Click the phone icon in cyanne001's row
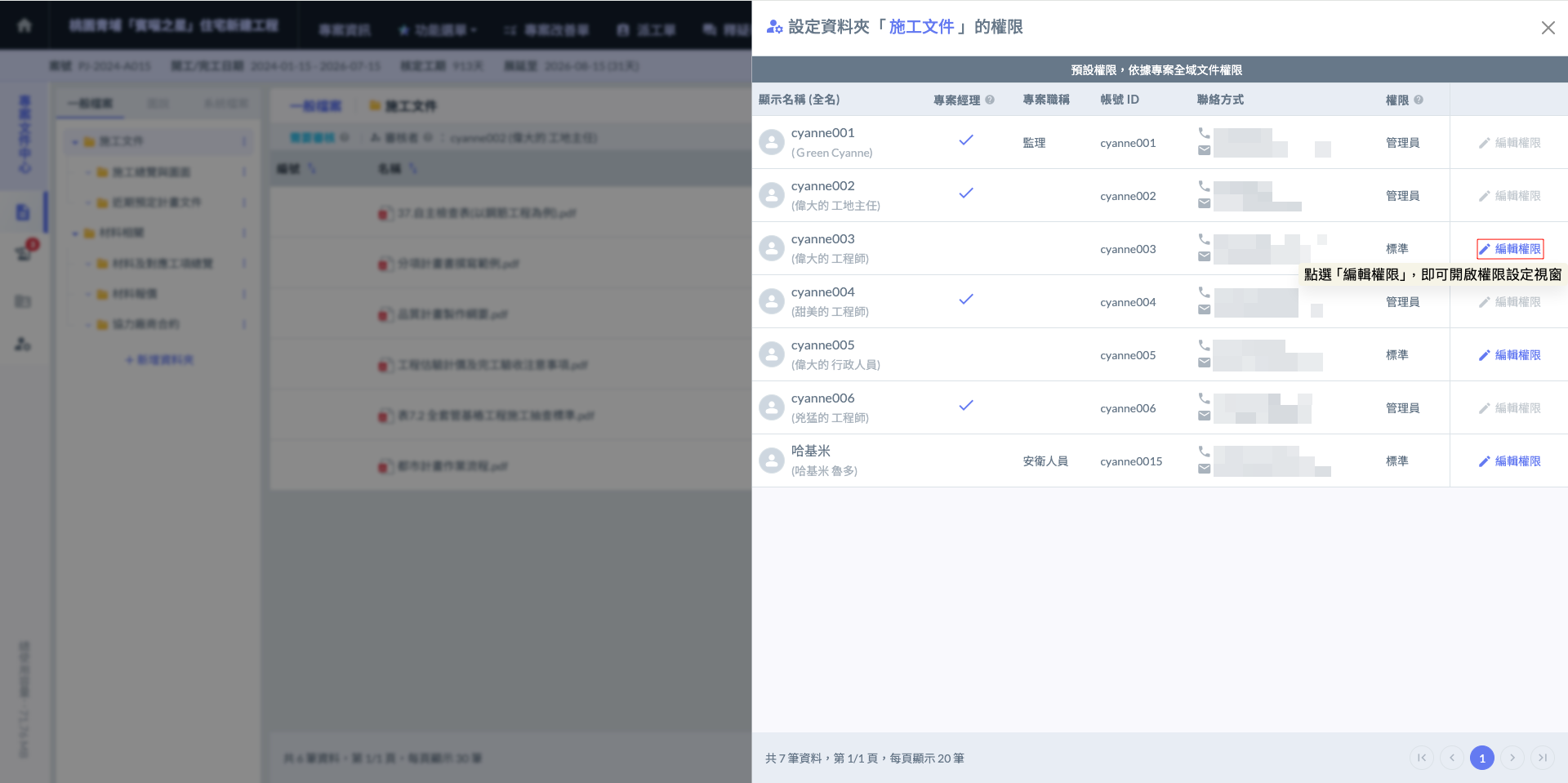Viewport: 1568px width, 783px height. 1204,133
